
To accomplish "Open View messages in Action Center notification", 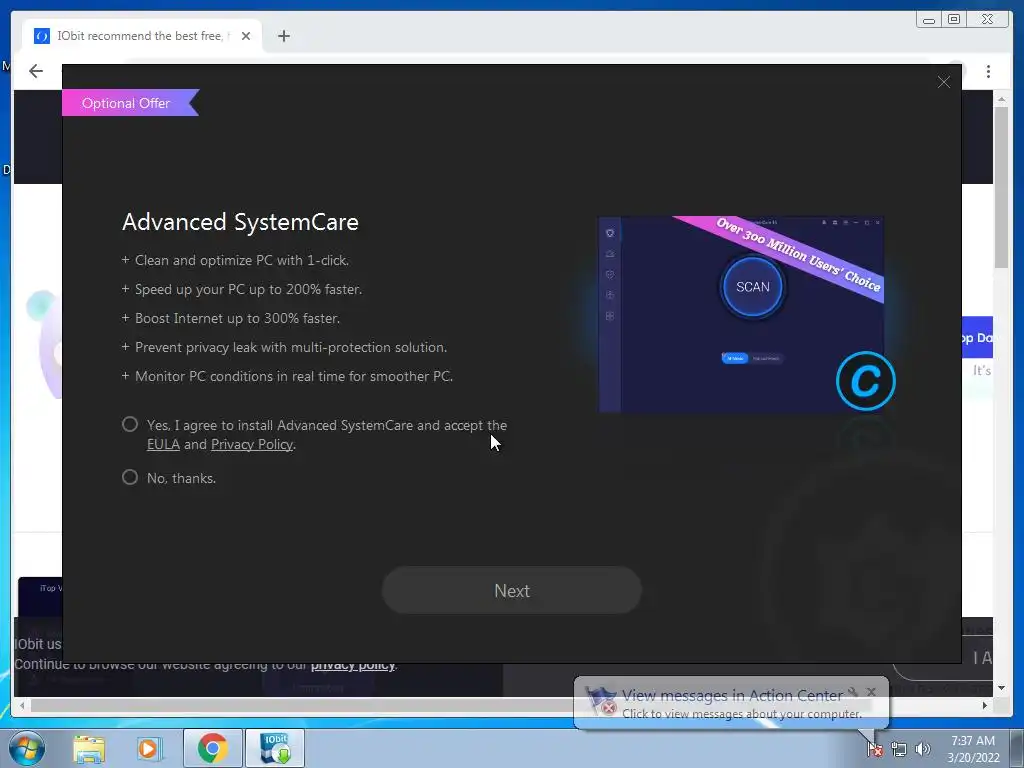I will 732,696.
